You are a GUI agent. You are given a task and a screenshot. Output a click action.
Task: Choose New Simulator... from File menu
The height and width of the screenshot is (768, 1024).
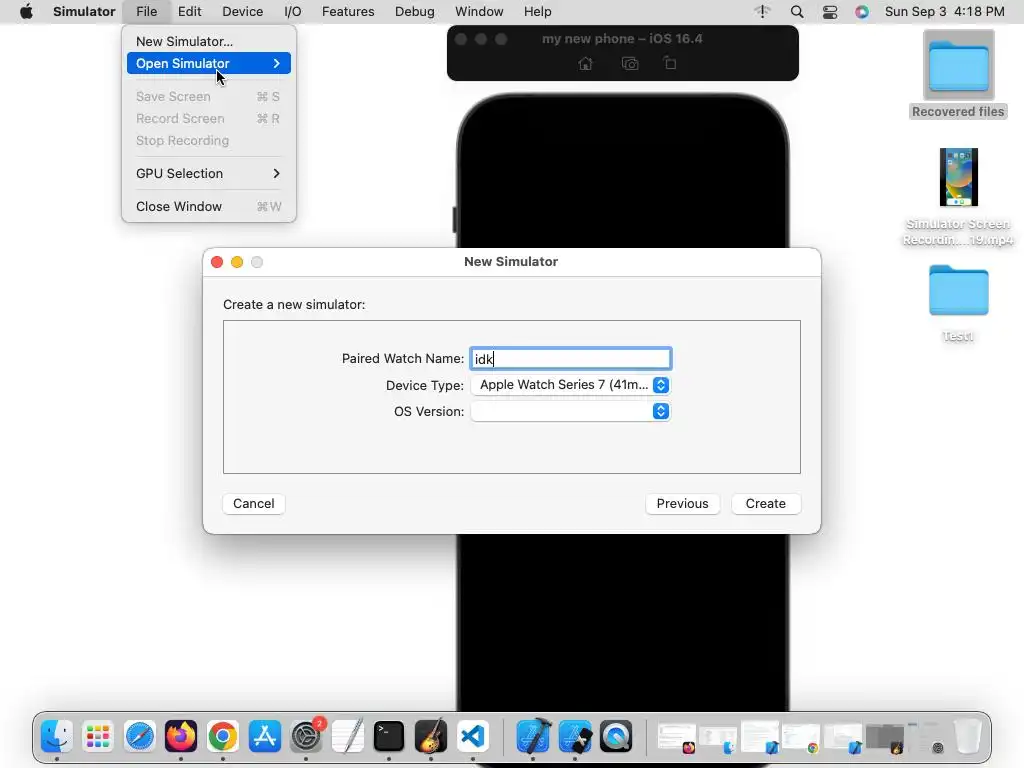pos(208,41)
